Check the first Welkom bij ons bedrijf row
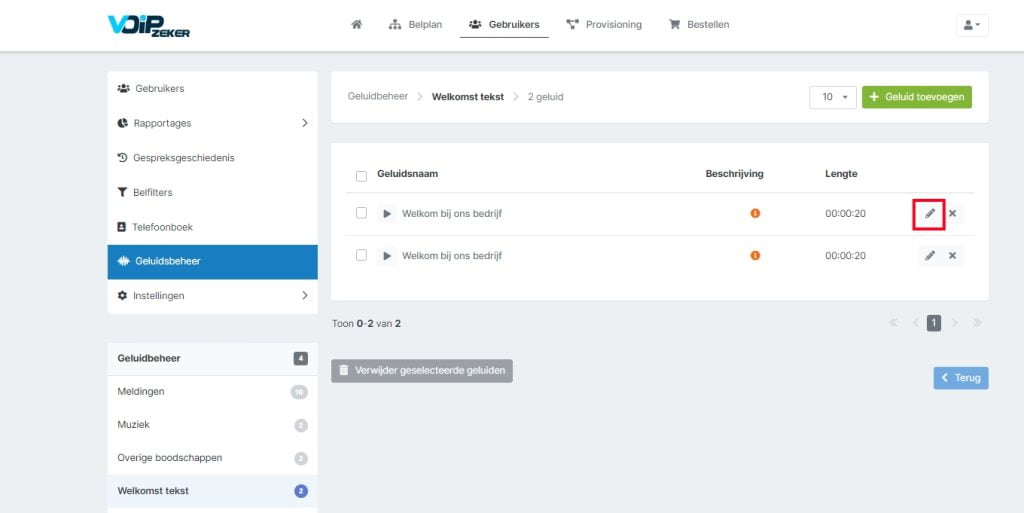 tap(361, 213)
